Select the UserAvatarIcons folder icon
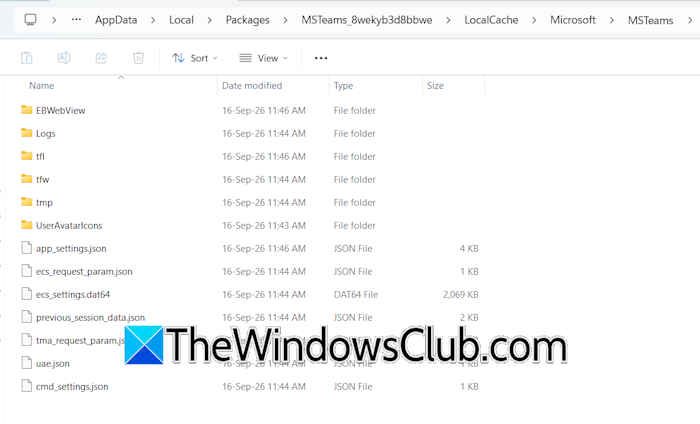Viewport: 700px width, 424px height. [27, 225]
